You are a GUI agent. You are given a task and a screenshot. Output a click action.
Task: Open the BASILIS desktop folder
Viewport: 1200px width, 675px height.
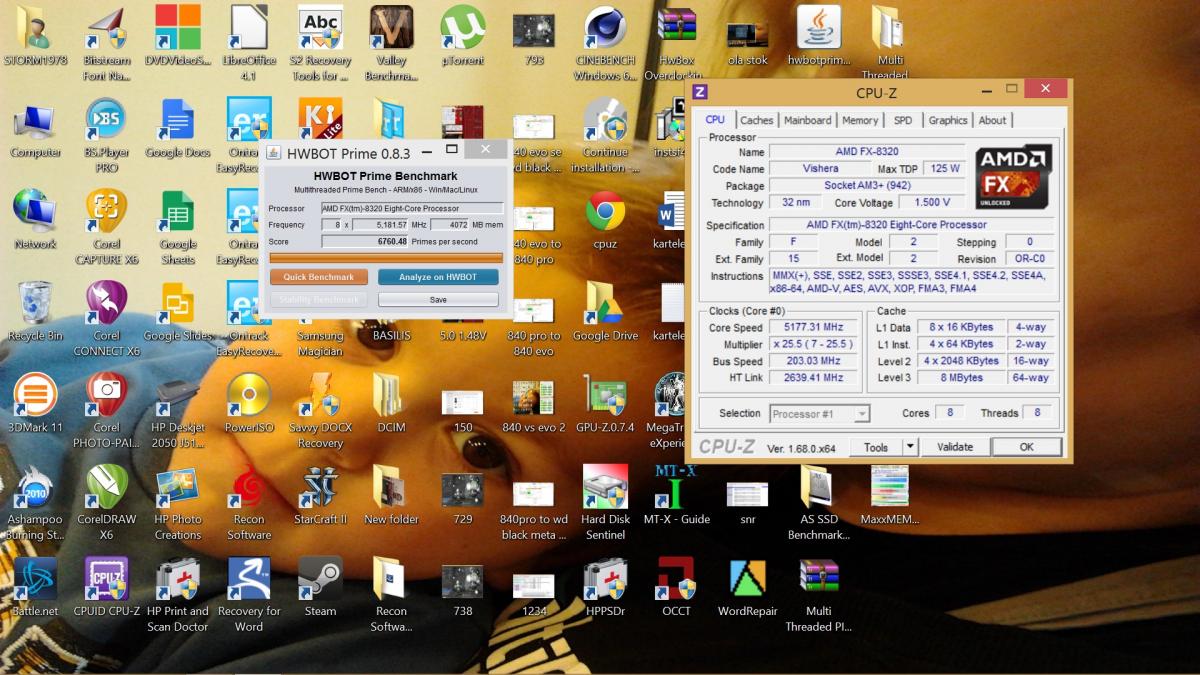coord(392,336)
